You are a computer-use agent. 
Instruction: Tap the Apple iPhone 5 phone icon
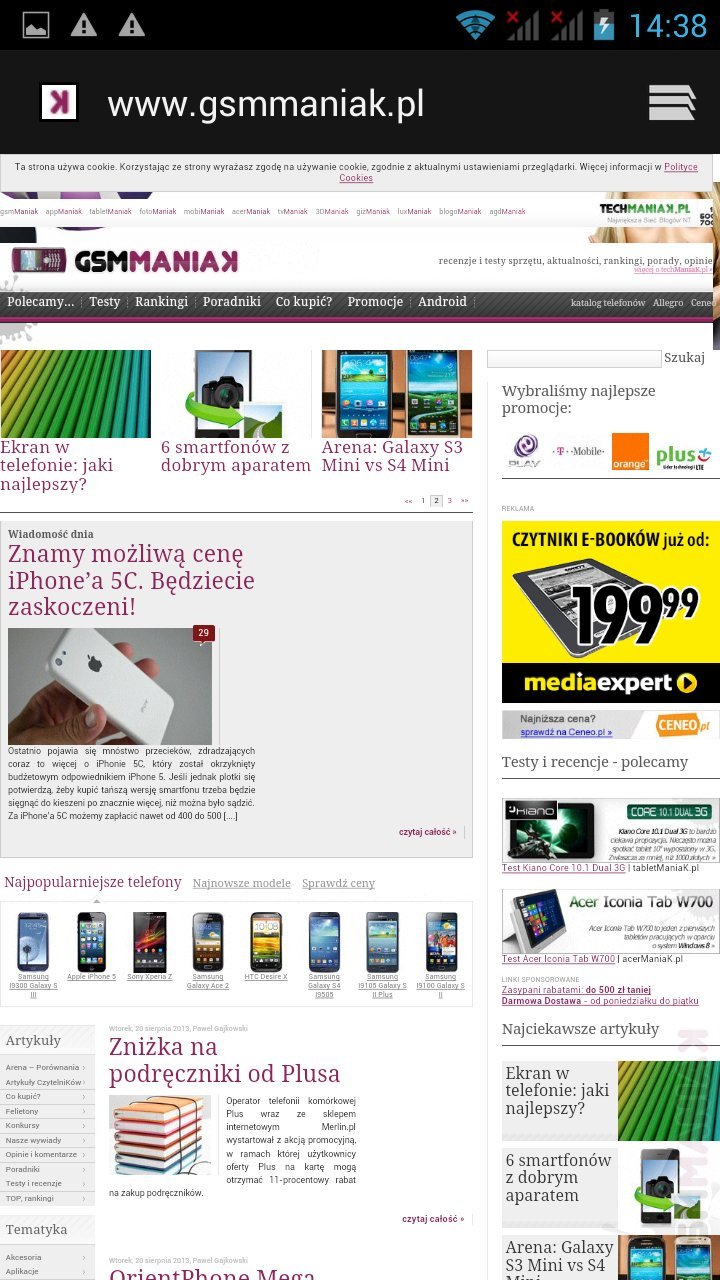point(91,946)
